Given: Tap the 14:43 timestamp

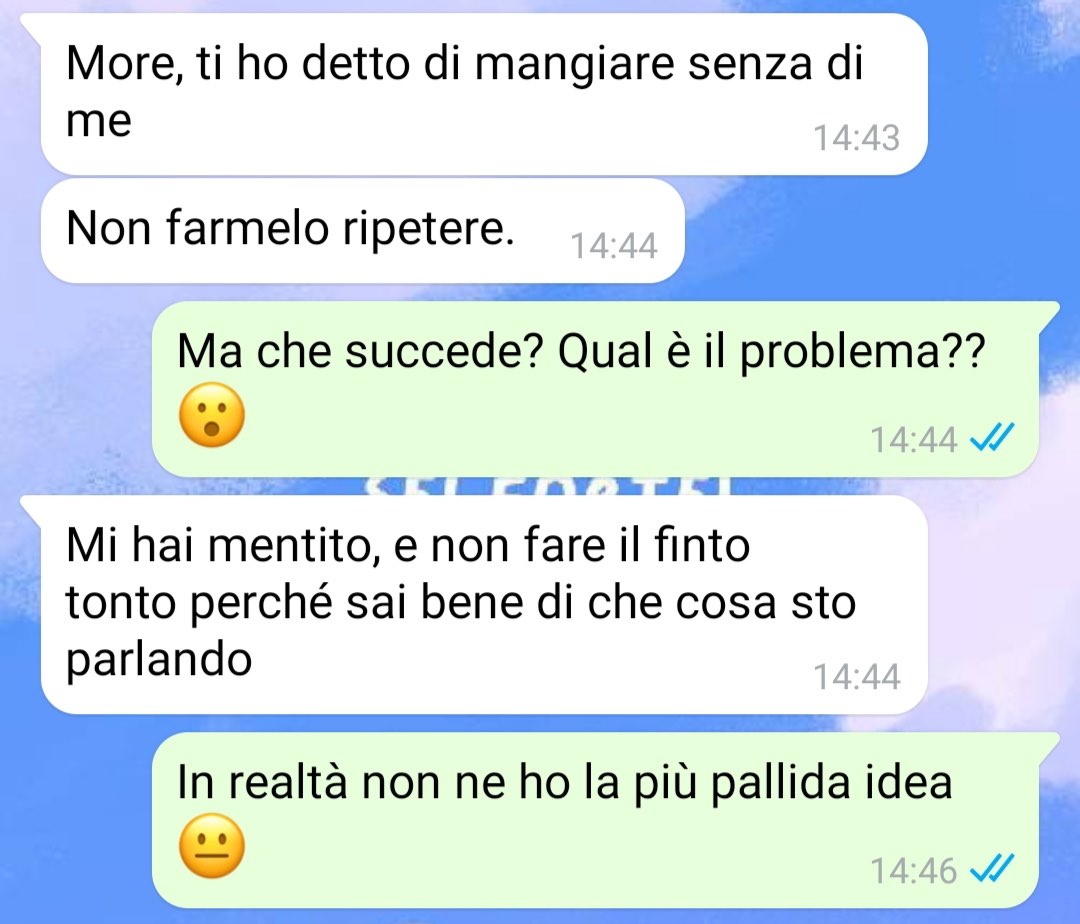Looking at the screenshot, I should click(x=856, y=138).
